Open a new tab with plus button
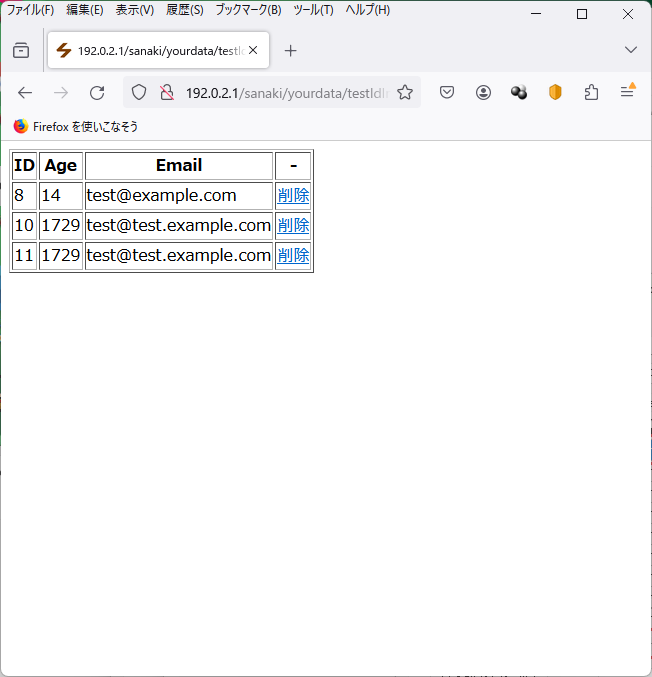Image resolution: width=652 pixels, height=677 pixels. click(x=291, y=51)
